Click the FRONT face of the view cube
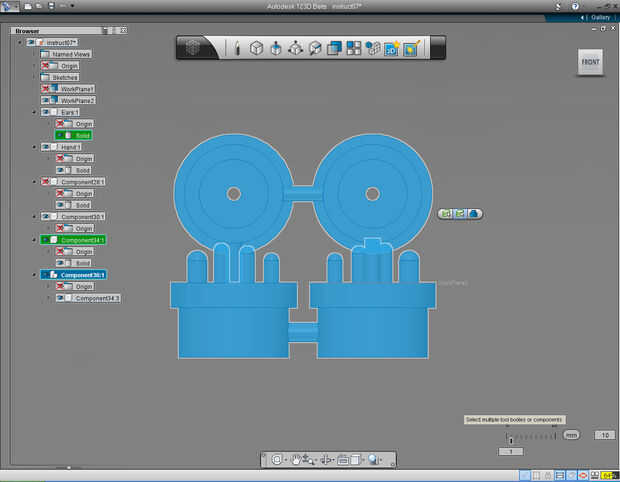The width and height of the screenshot is (620, 482). (590, 62)
